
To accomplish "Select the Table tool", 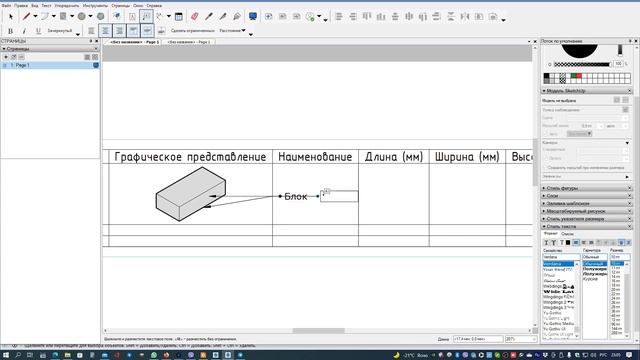I will pos(178,16).
